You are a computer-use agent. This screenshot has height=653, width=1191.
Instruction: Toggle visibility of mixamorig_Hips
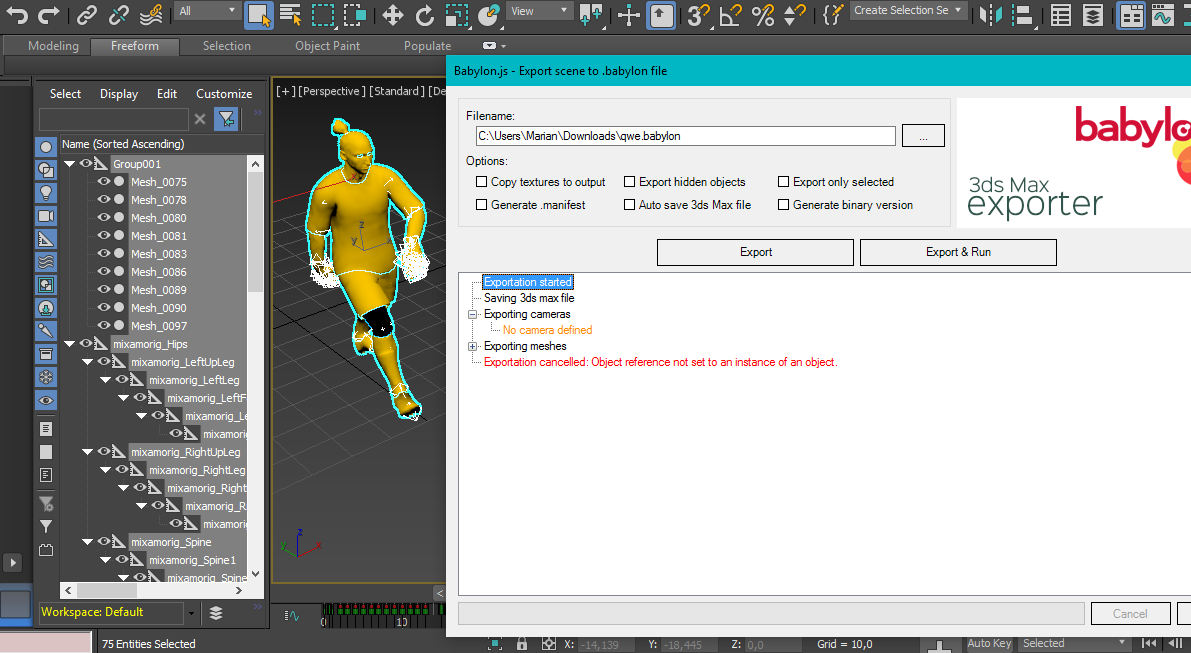[x=86, y=343]
